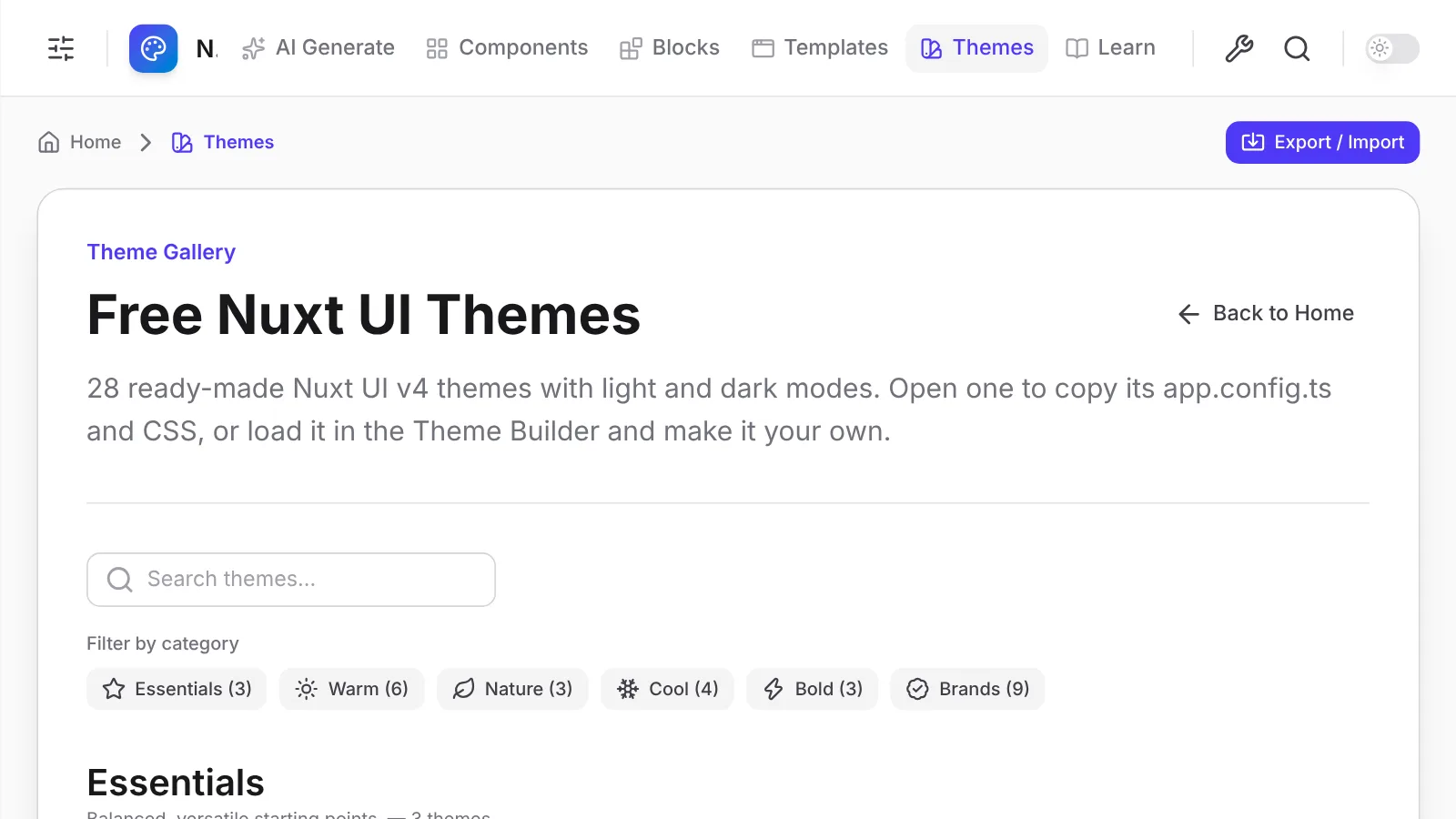Click the N. site title text
This screenshot has height=819, width=1456.
pyautogui.click(x=207, y=48)
